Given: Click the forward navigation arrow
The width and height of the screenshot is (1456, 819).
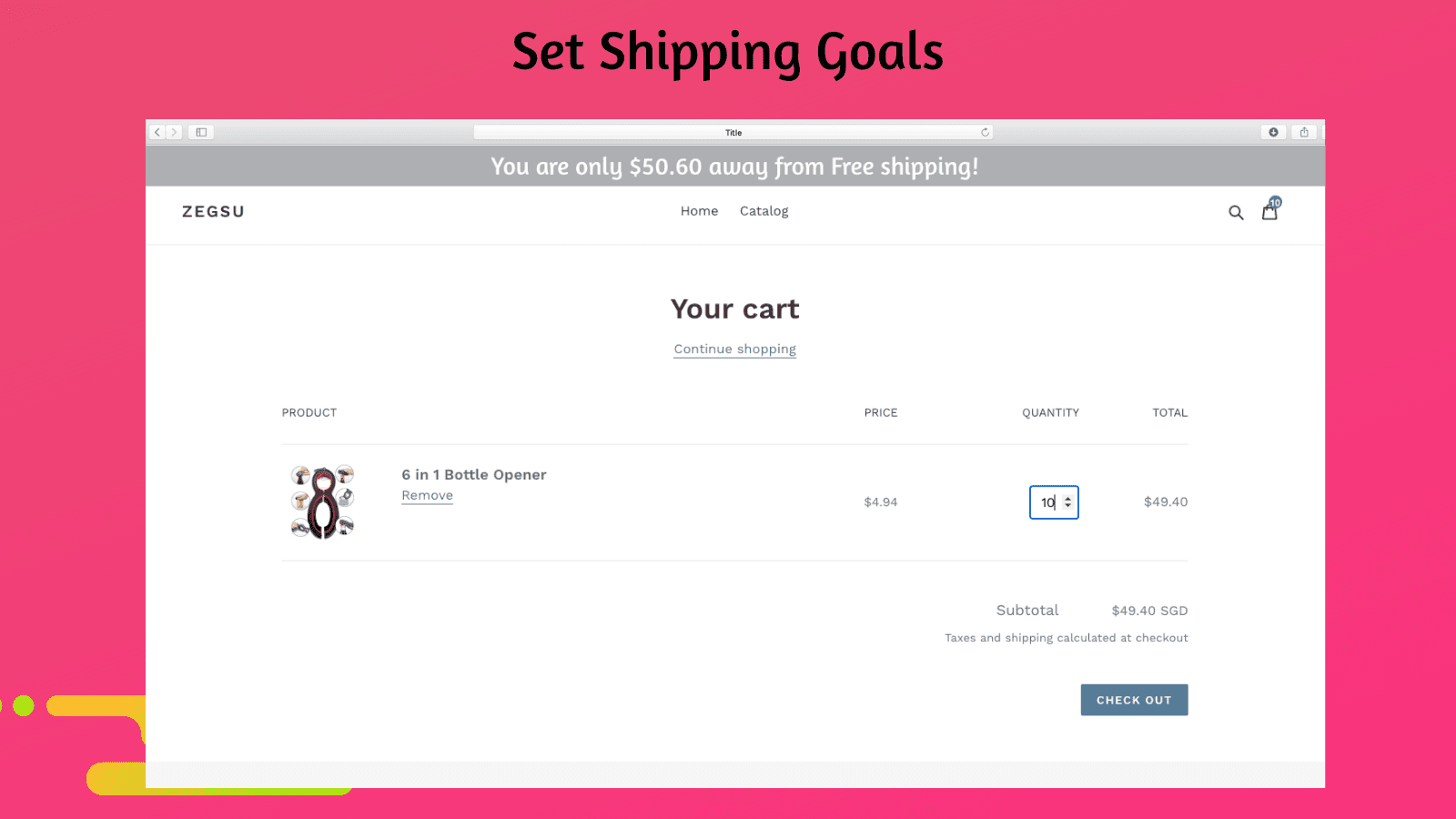Looking at the screenshot, I should coord(175,131).
